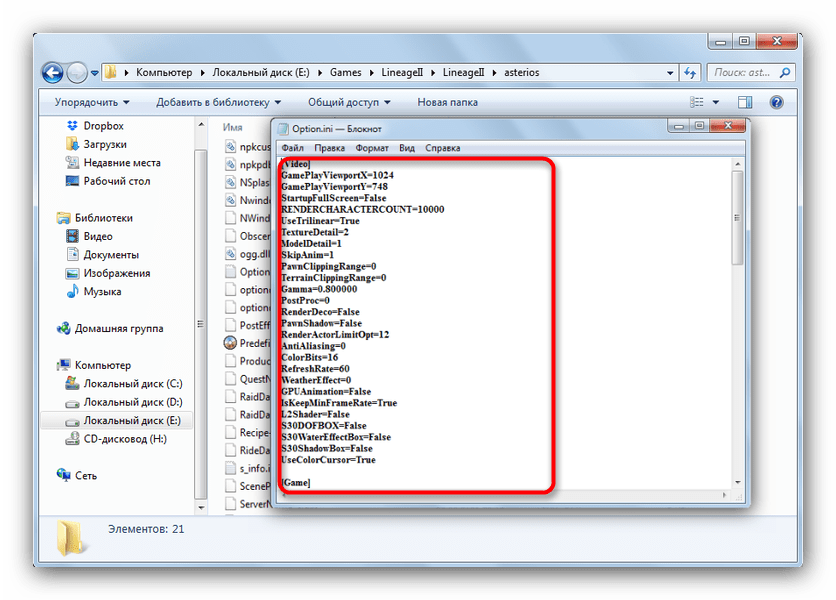This screenshot has height=600, width=836.
Task: Select Компьютер in the navigation pane
Action: [94, 365]
